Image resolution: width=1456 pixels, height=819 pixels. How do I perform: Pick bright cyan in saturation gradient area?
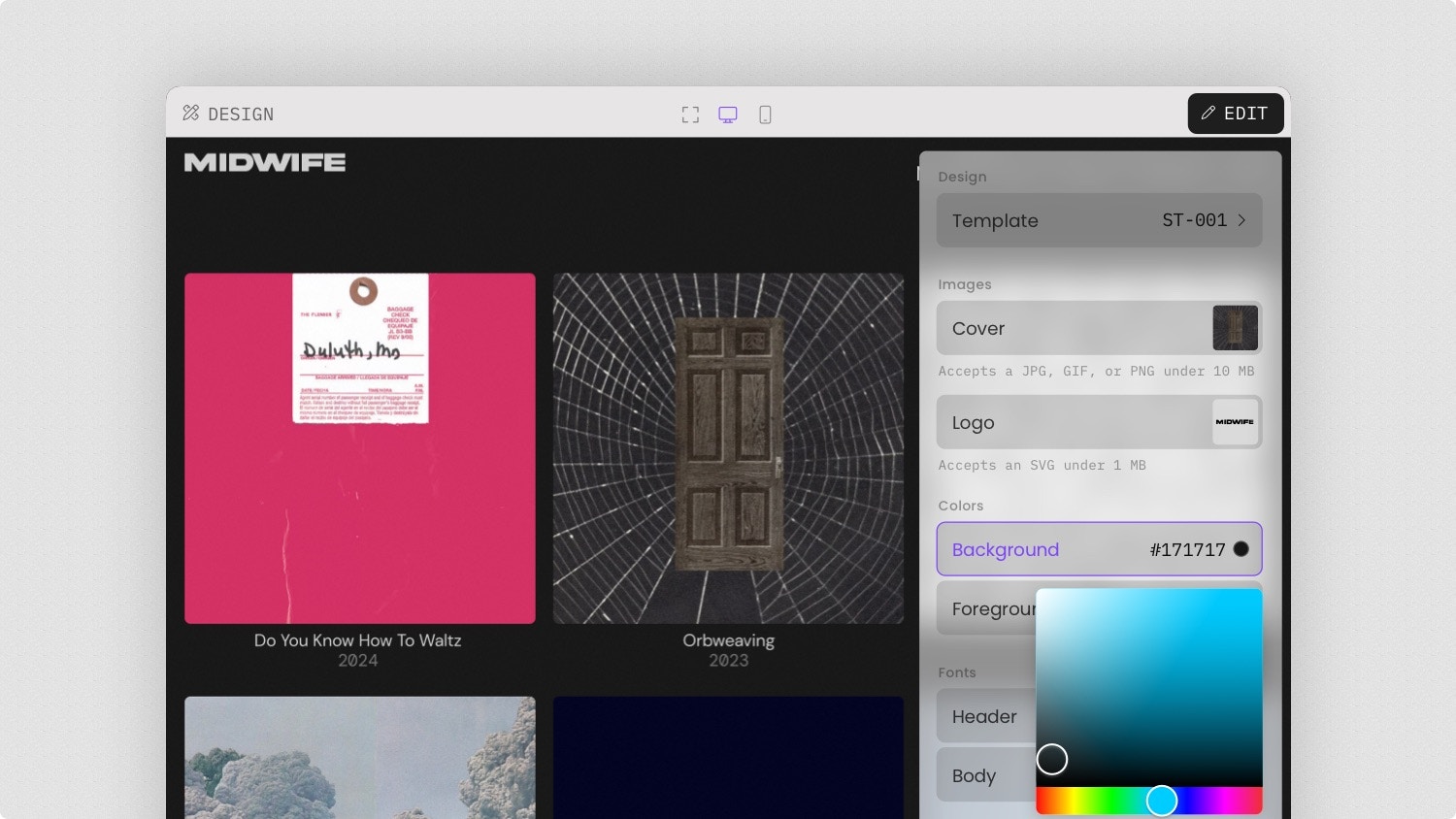click(1252, 597)
